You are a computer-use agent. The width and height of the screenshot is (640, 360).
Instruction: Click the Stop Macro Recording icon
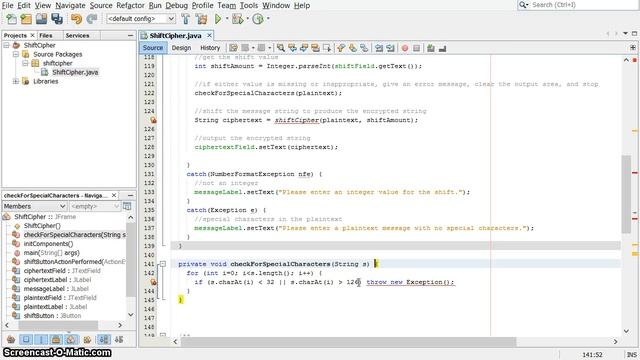coord(416,48)
